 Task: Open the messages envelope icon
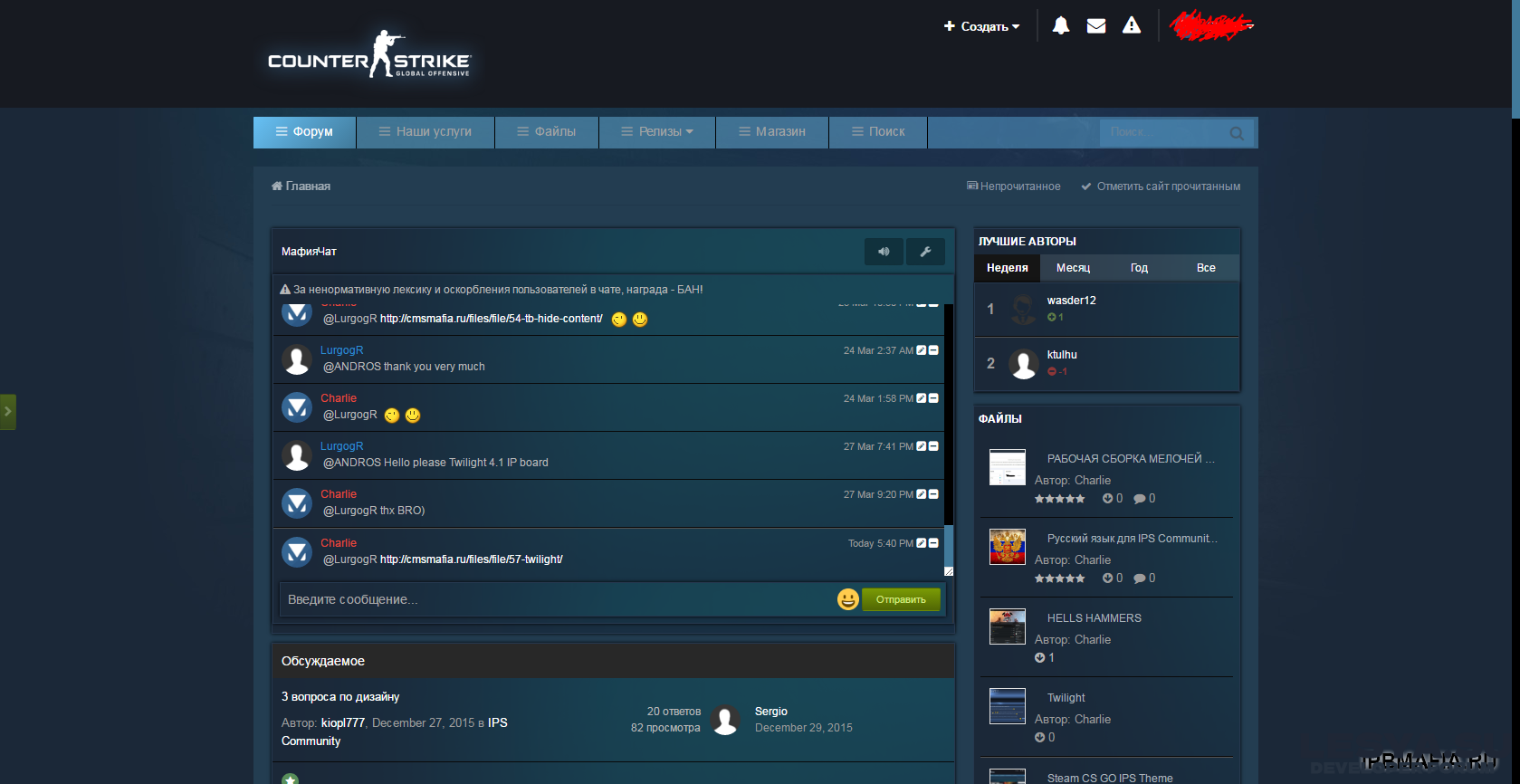[x=1096, y=25]
